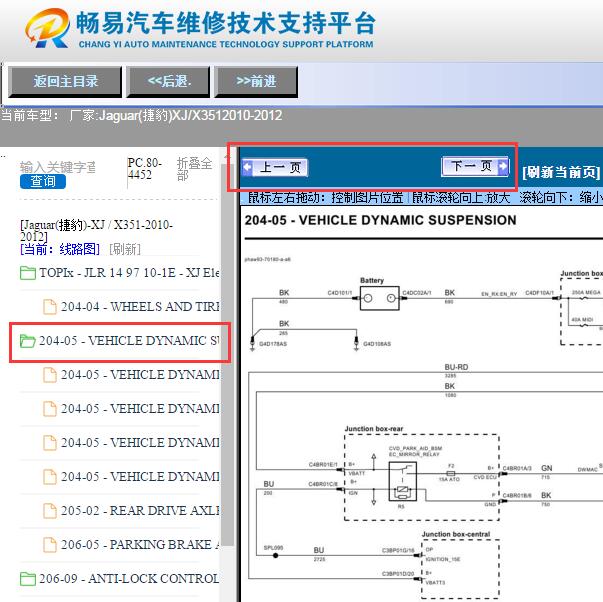This screenshot has height=602, width=603.
Task: Click the Junction box-rear label
Action: point(374,429)
